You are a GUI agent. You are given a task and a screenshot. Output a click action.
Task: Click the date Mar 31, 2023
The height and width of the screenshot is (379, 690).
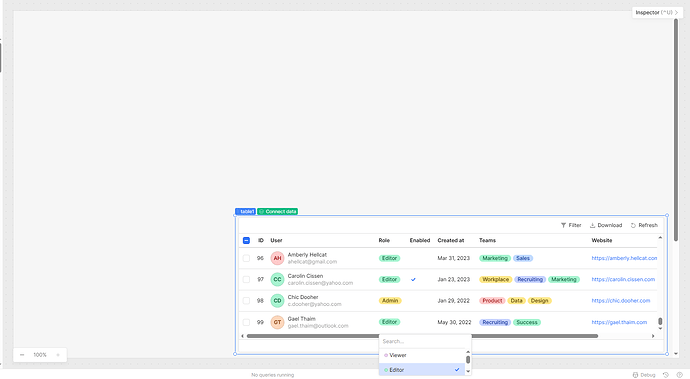pos(454,258)
